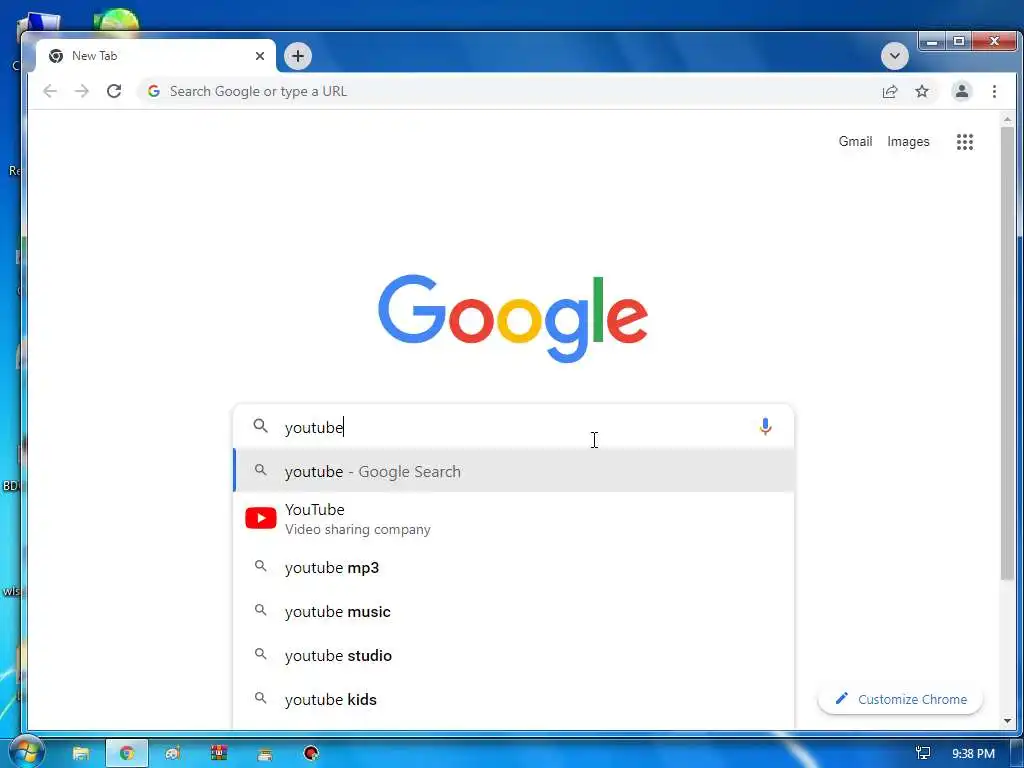Open Gmail link

[855, 142]
